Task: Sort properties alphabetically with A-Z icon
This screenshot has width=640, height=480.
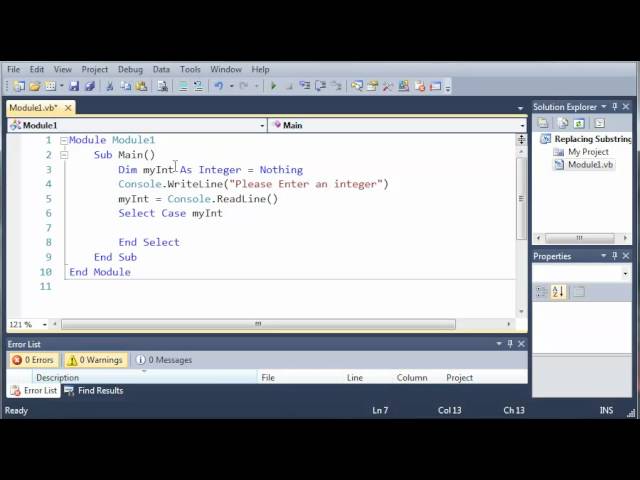Action: 558,291
